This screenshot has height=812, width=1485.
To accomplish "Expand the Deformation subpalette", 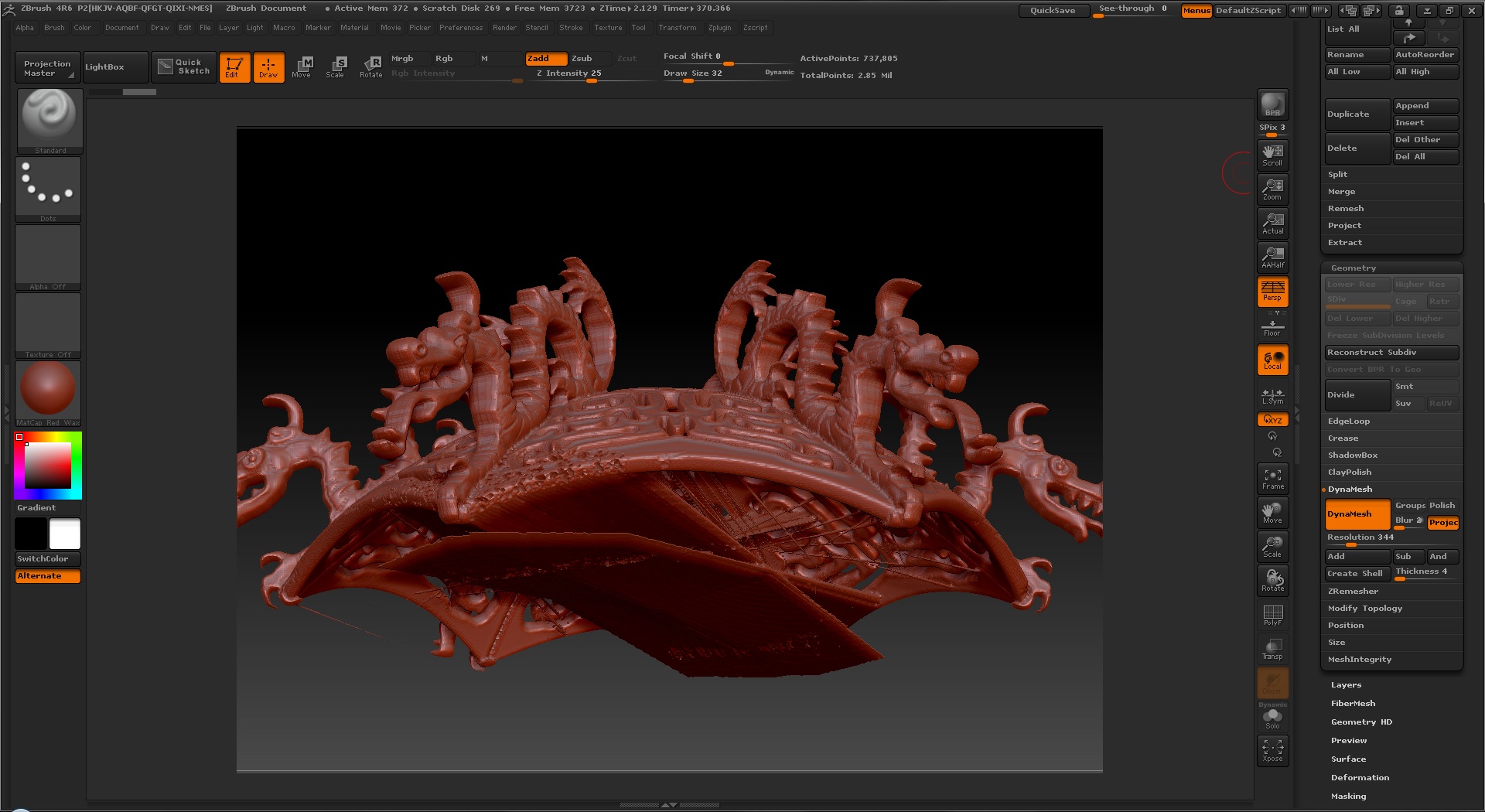I will tap(1360, 778).
